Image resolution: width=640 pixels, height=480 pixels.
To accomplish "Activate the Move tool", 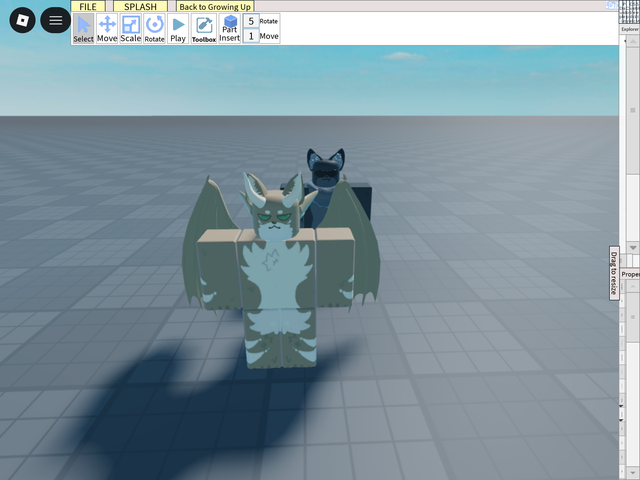I will click(x=107, y=29).
